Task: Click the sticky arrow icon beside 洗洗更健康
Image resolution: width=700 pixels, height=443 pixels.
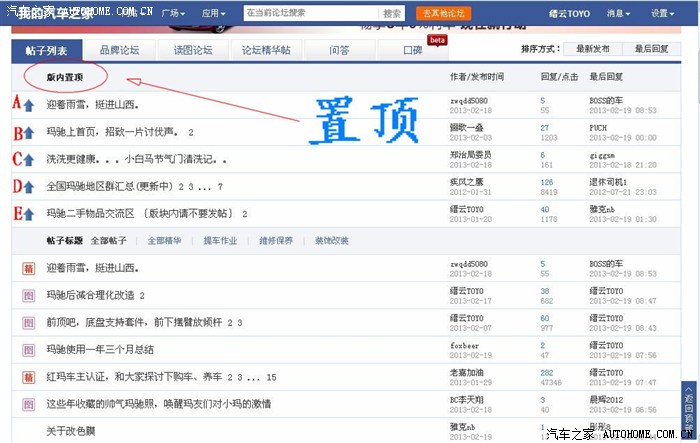Action: click(x=29, y=160)
